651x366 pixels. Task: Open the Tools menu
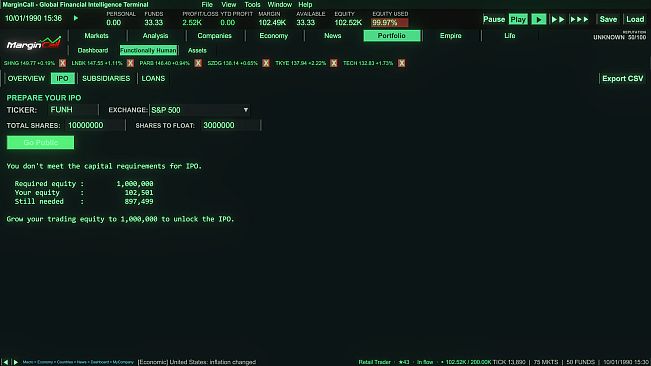click(252, 5)
